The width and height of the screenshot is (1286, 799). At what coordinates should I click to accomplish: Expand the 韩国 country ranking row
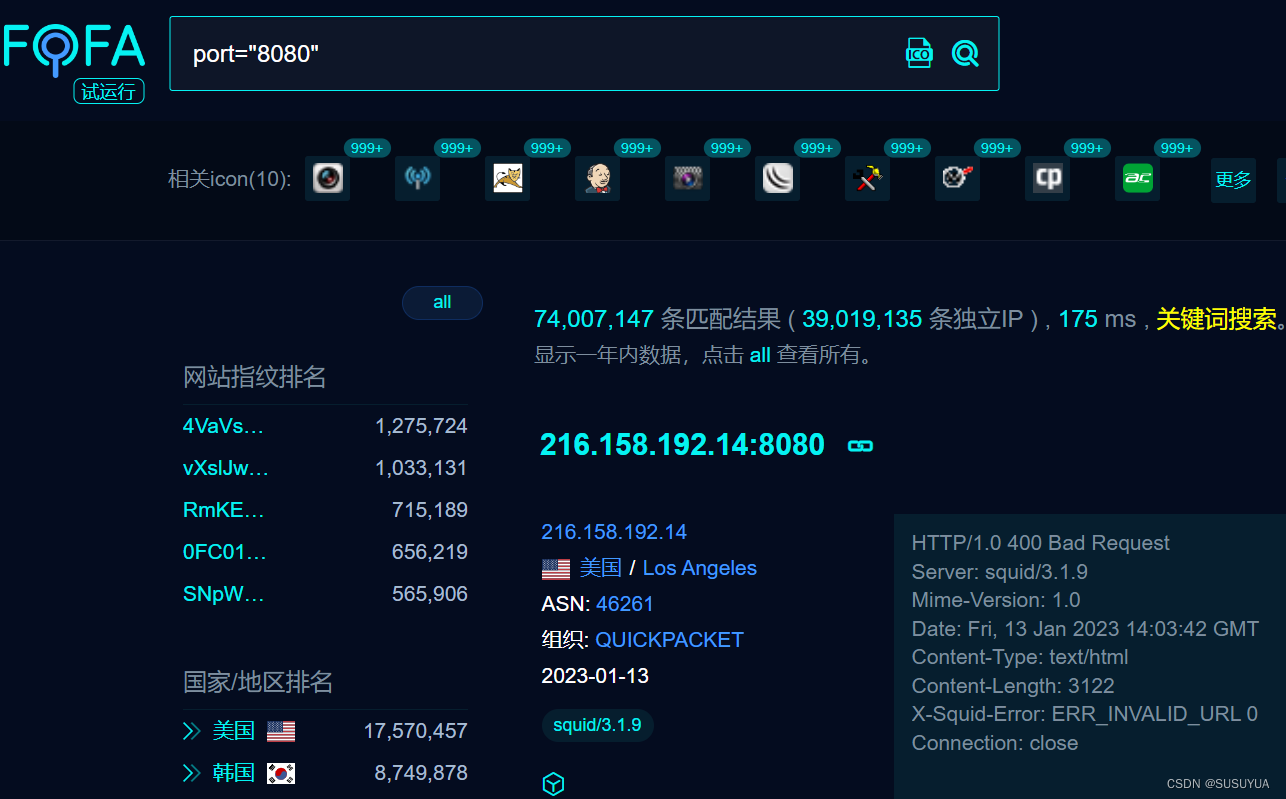coord(192,773)
